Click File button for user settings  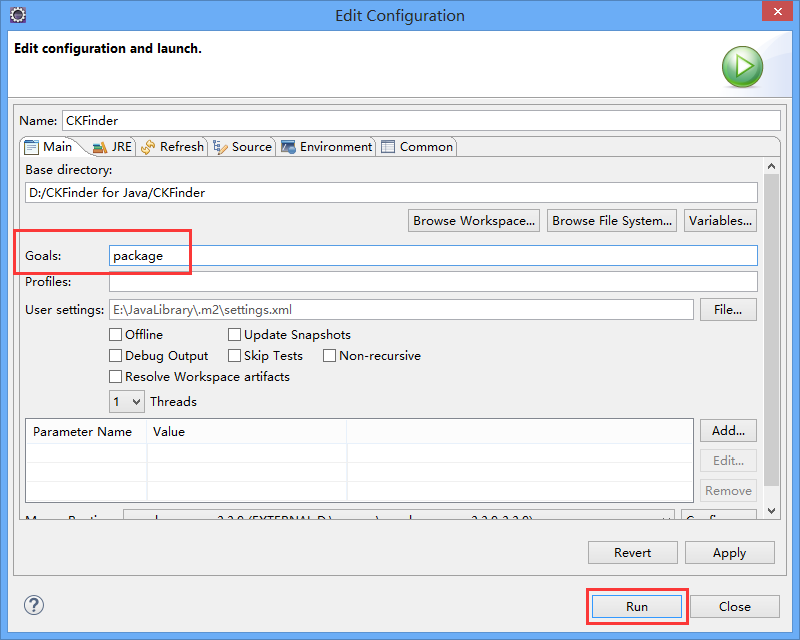point(728,310)
